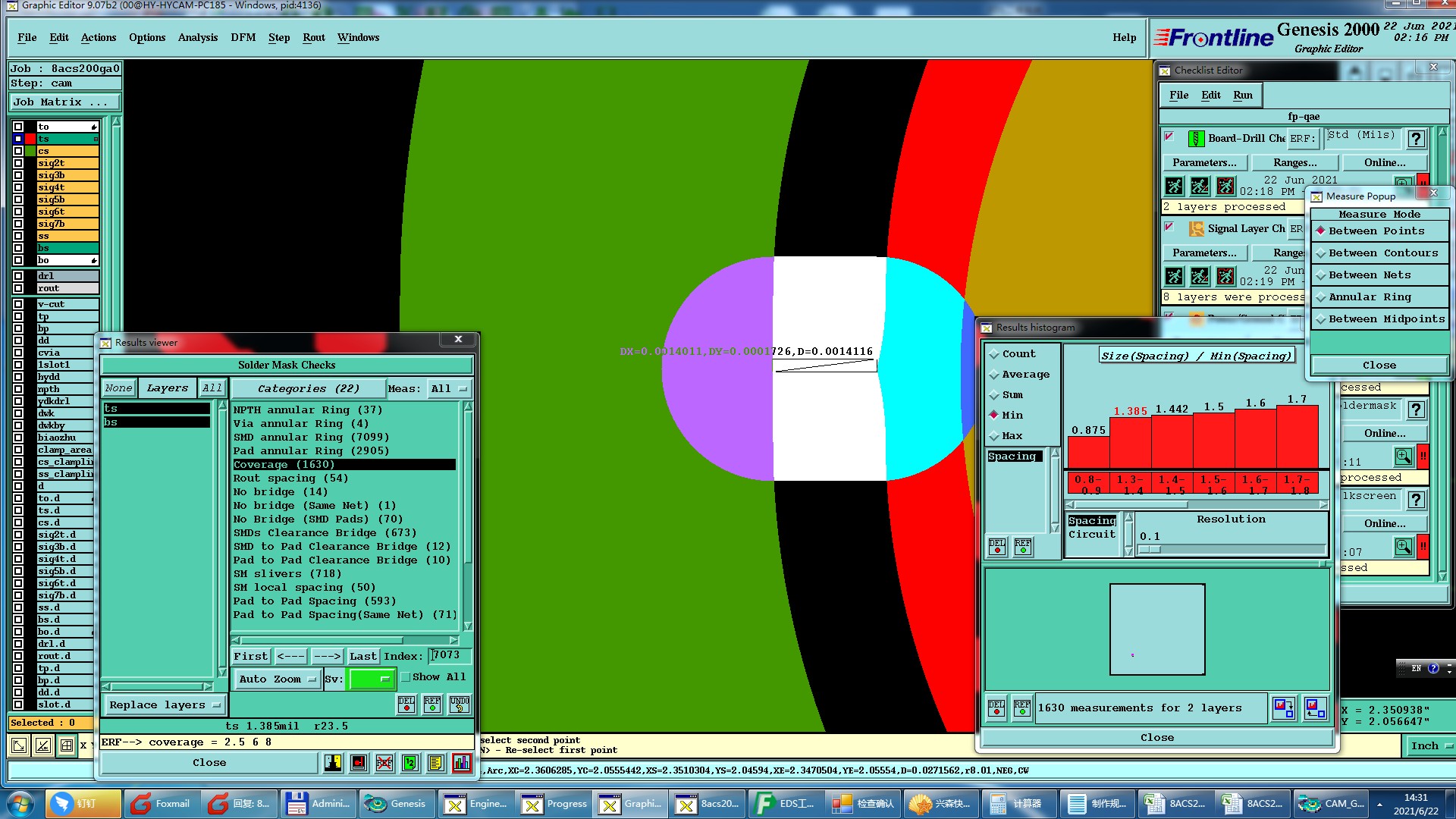Open the Inch units dropdown
Viewport: 1456px width, 819px height.
coord(1430,746)
